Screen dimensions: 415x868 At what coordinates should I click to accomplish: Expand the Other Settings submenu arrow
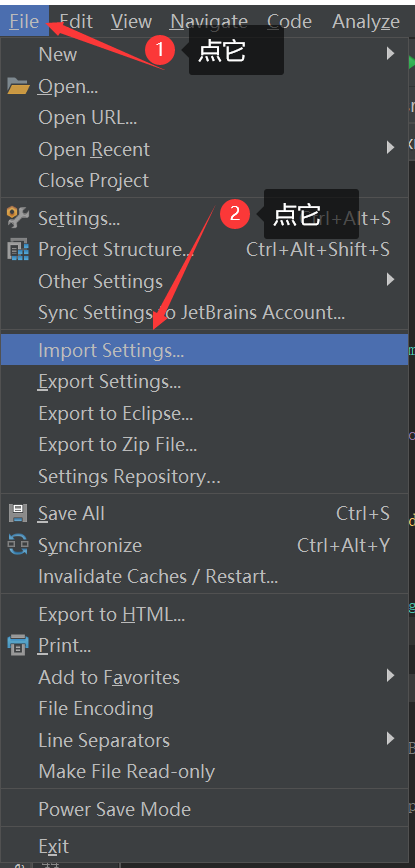[x=391, y=280]
